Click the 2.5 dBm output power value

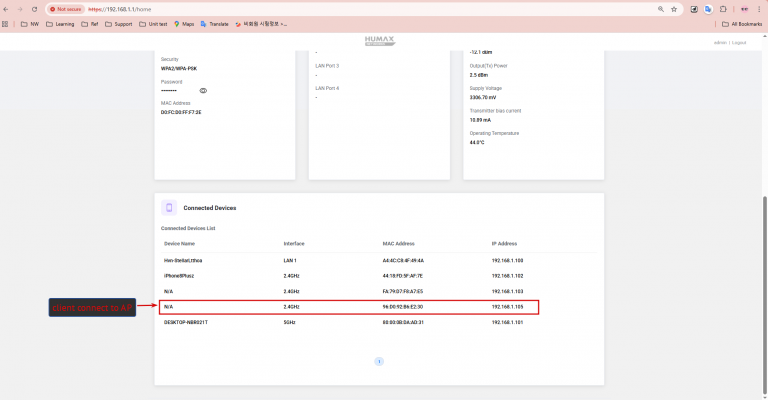[x=479, y=75]
